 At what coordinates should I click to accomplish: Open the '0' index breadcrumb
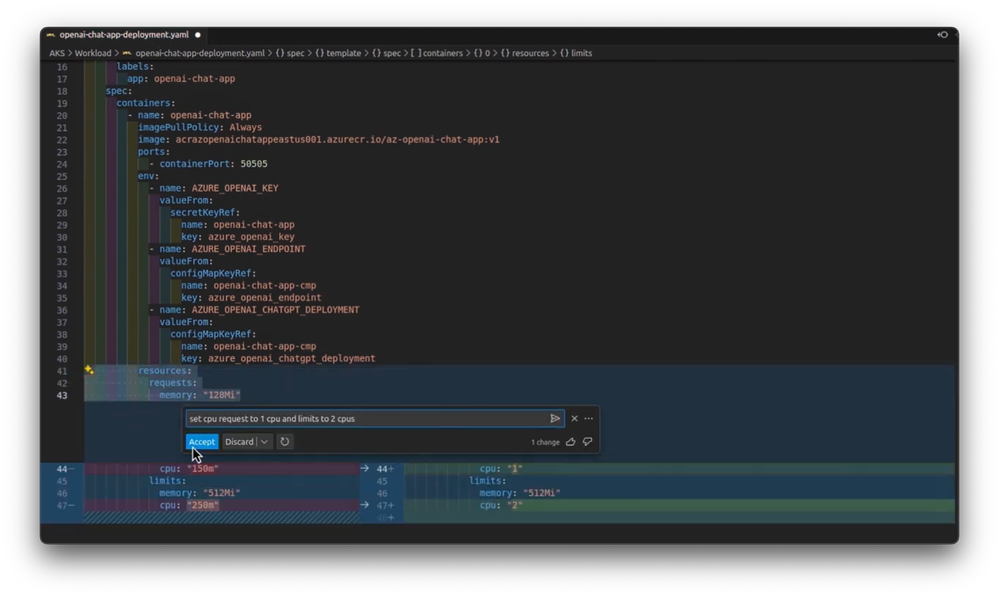click(x=482, y=53)
